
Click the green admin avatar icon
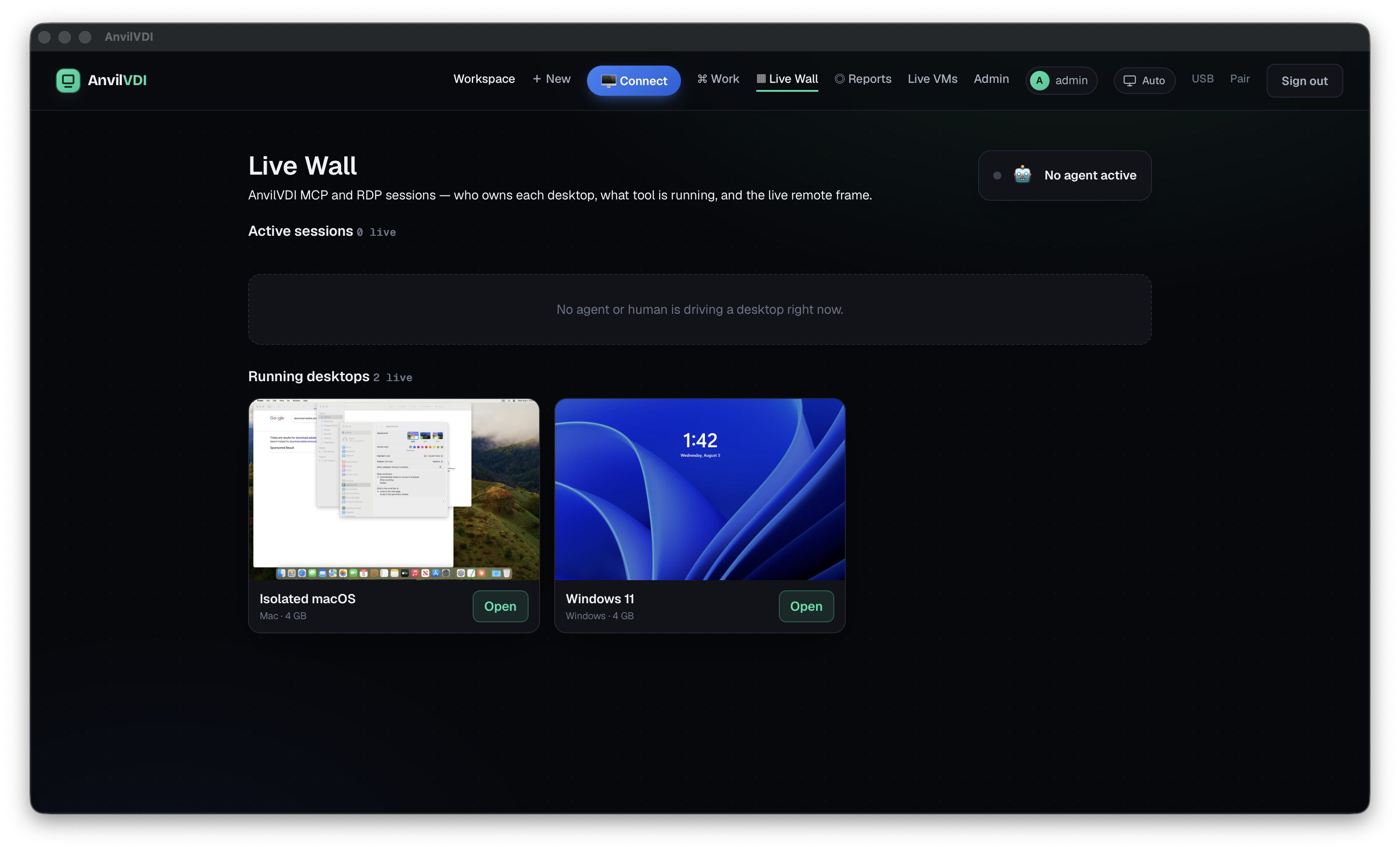click(1039, 81)
